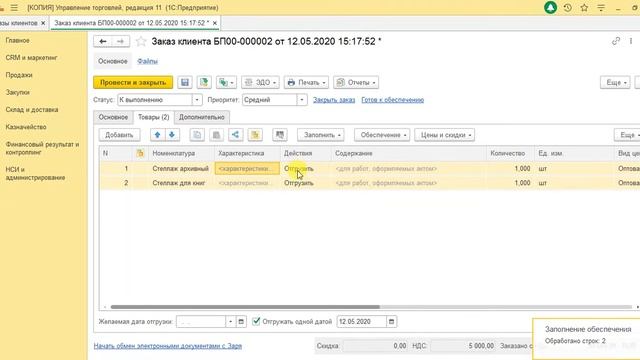Expand Приоритет dropdown arrow
Image resolution: width=640 pixels, height=360 pixels.
302,100
